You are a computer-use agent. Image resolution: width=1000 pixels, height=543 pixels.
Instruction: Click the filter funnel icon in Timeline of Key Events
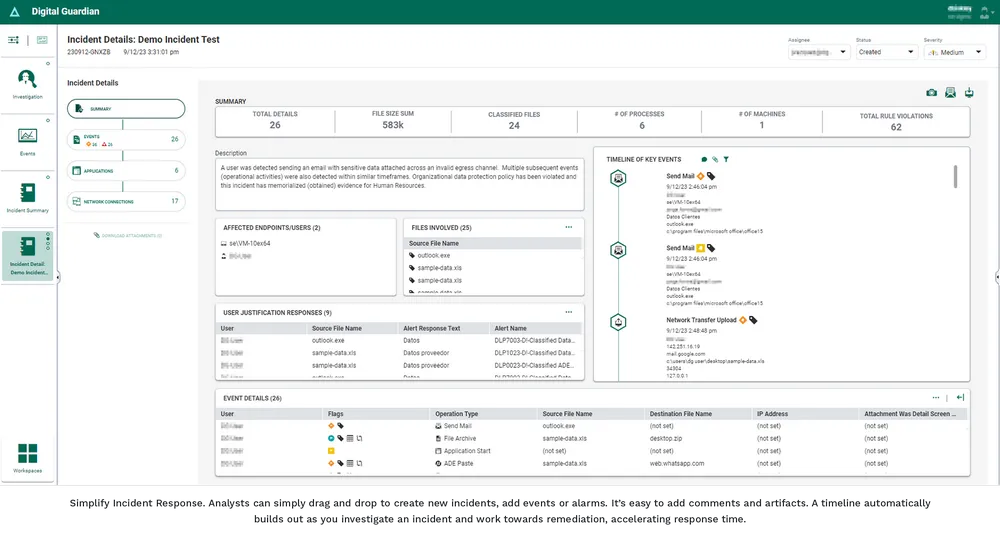point(726,160)
